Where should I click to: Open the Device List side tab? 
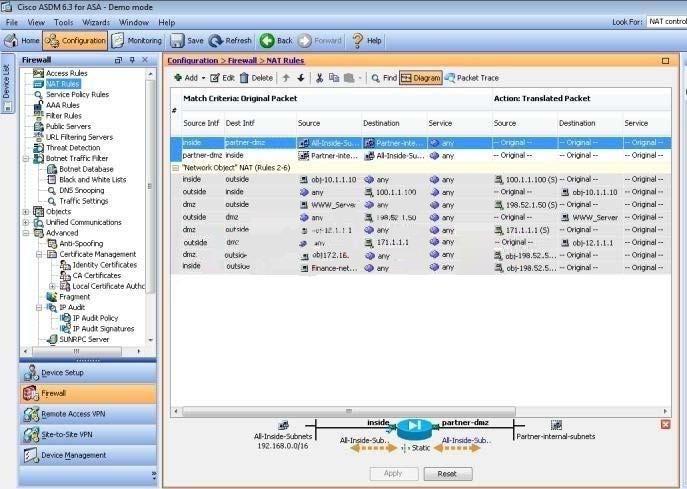pos(7,83)
